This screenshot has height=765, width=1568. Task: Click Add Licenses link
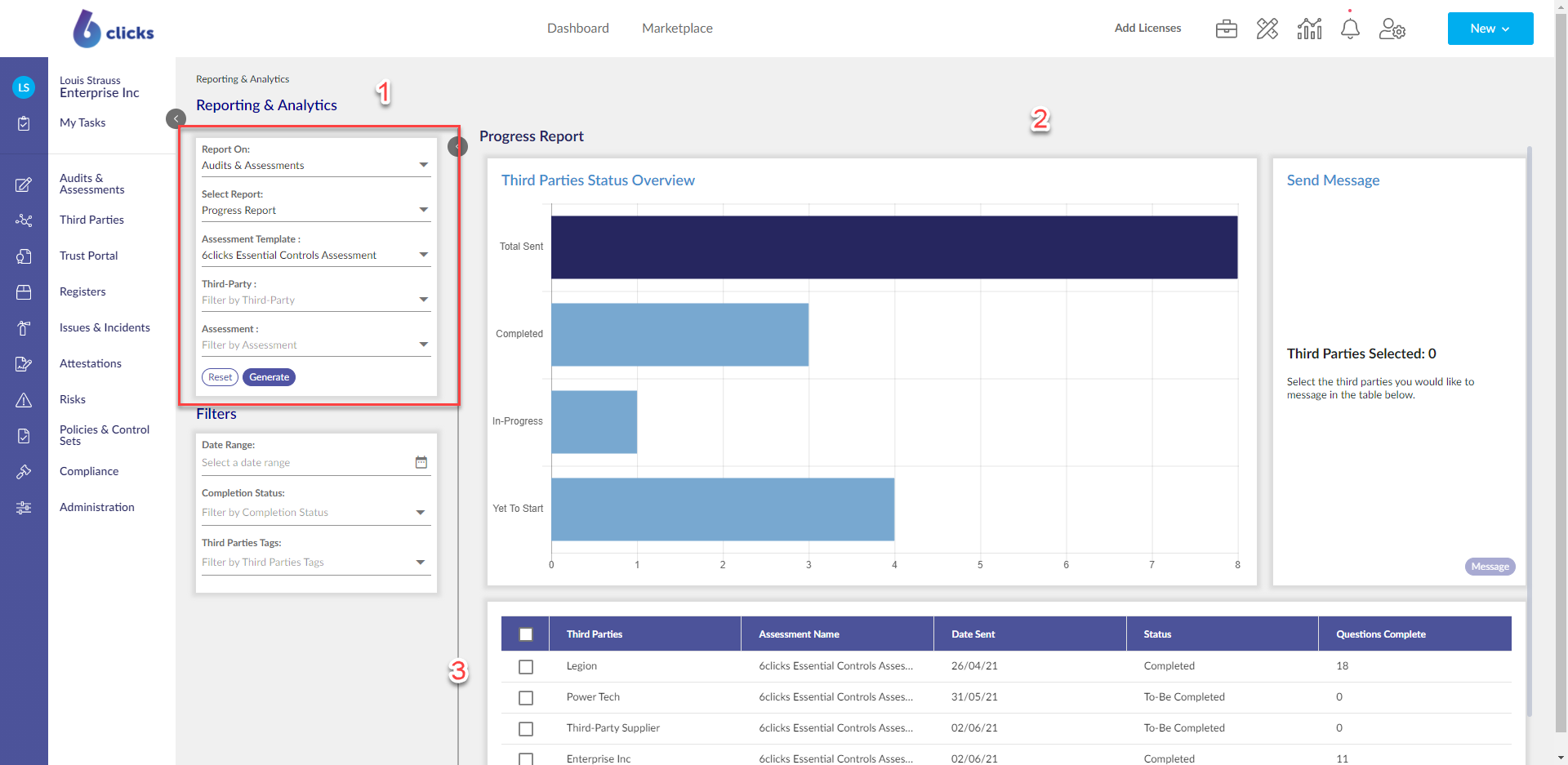point(1147,28)
